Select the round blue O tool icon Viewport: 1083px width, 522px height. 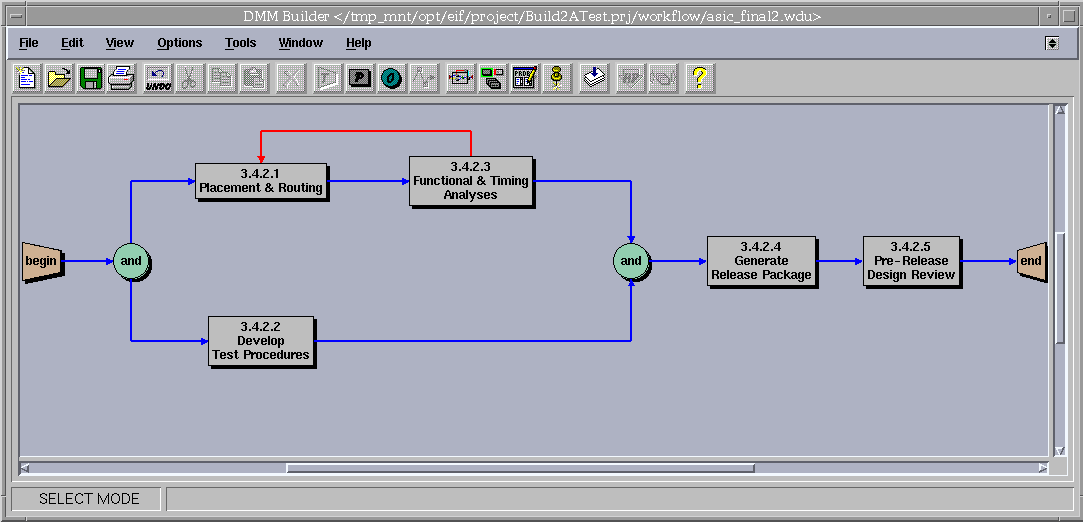[391, 78]
